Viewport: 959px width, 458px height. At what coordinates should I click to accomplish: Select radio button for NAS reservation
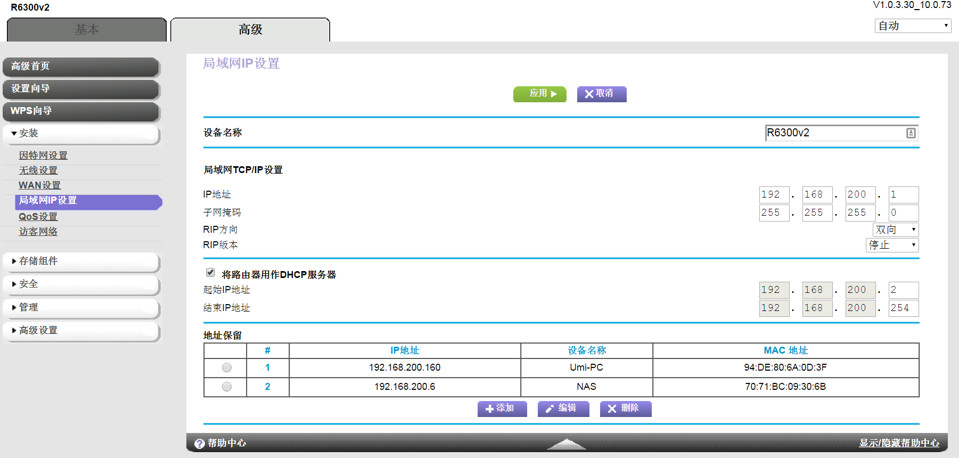coord(227,386)
